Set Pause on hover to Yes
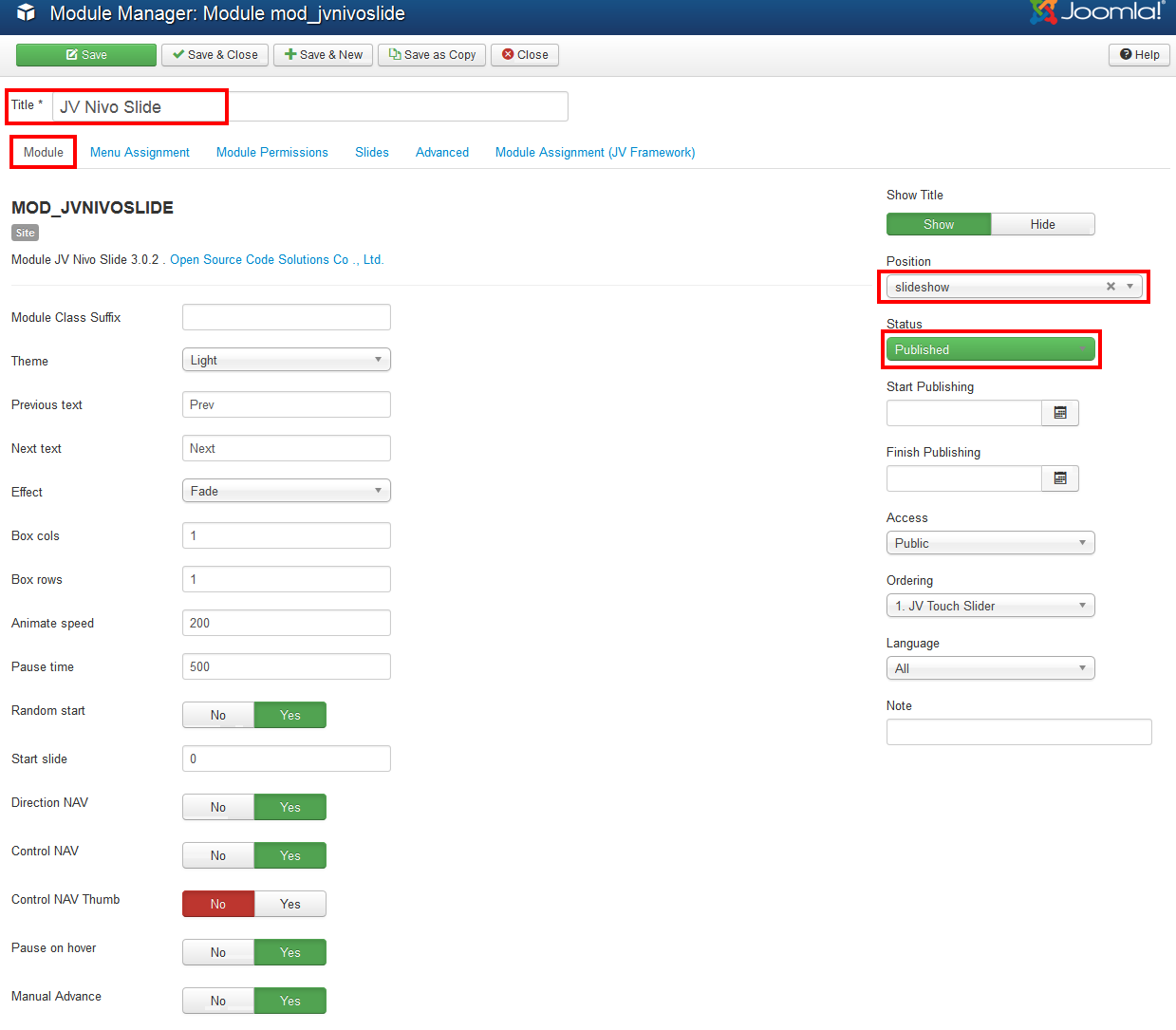Screen dimensions: 1176x1030 click(x=290, y=952)
